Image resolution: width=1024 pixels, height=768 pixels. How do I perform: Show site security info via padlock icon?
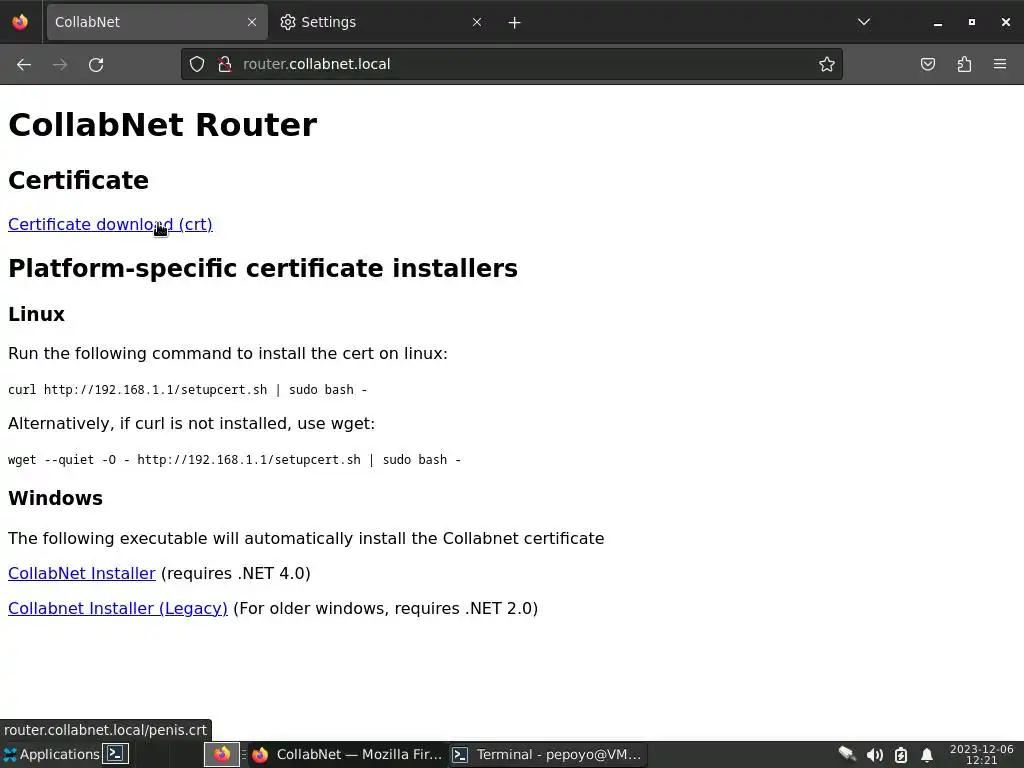tap(225, 64)
